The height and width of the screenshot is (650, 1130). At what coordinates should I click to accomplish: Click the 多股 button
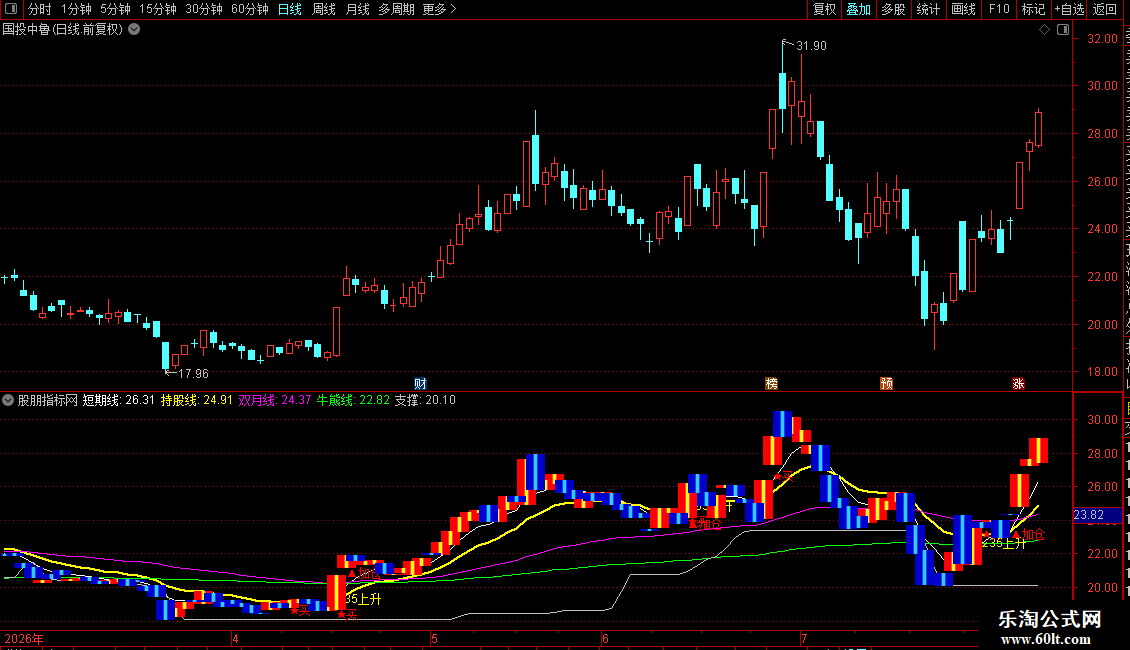[893, 9]
